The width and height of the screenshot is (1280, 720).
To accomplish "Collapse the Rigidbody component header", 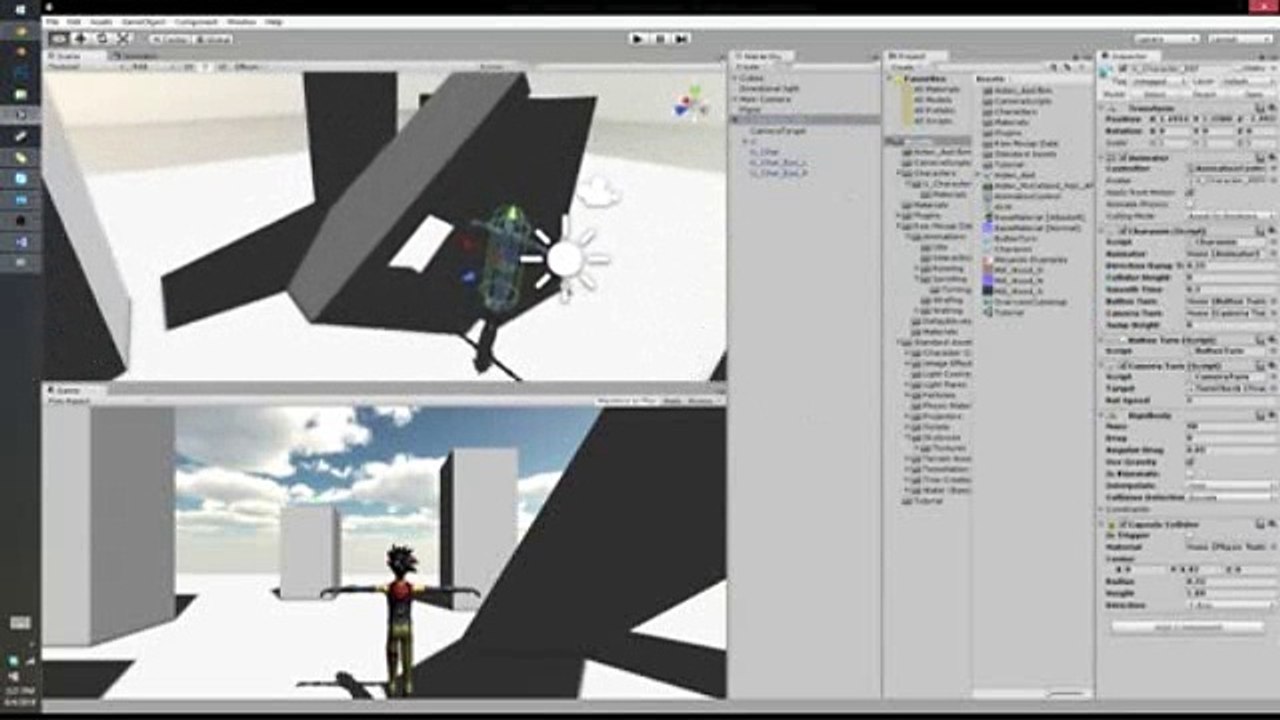I will pyautogui.click(x=1188, y=414).
